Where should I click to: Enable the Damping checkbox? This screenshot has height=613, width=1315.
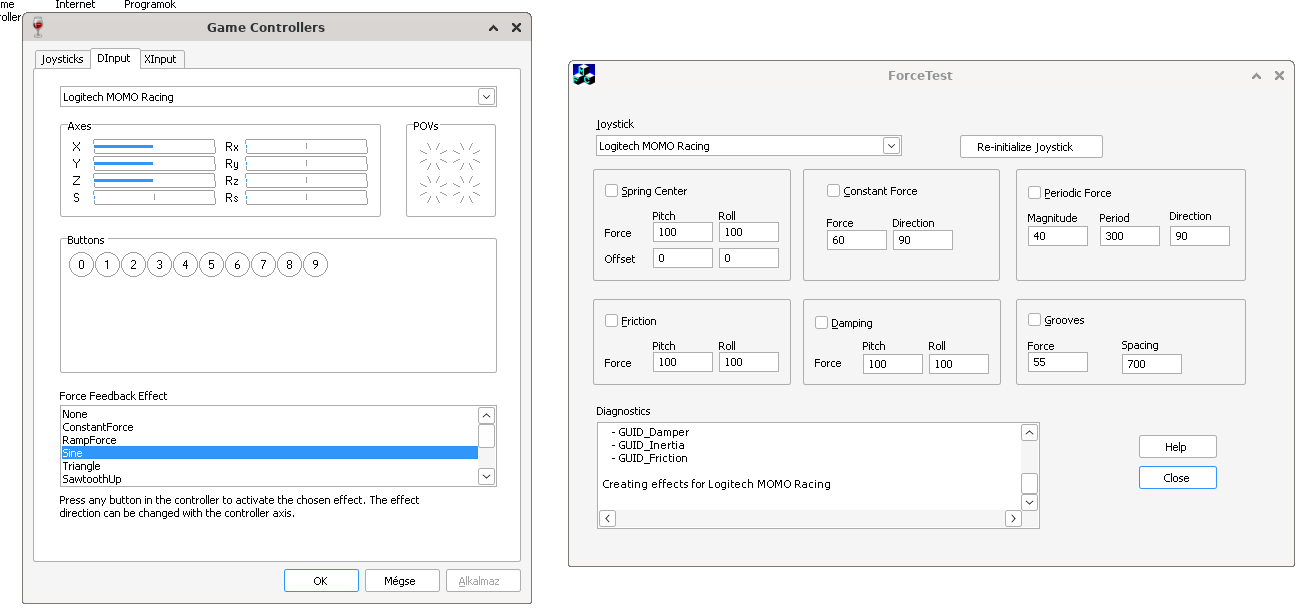click(821, 322)
